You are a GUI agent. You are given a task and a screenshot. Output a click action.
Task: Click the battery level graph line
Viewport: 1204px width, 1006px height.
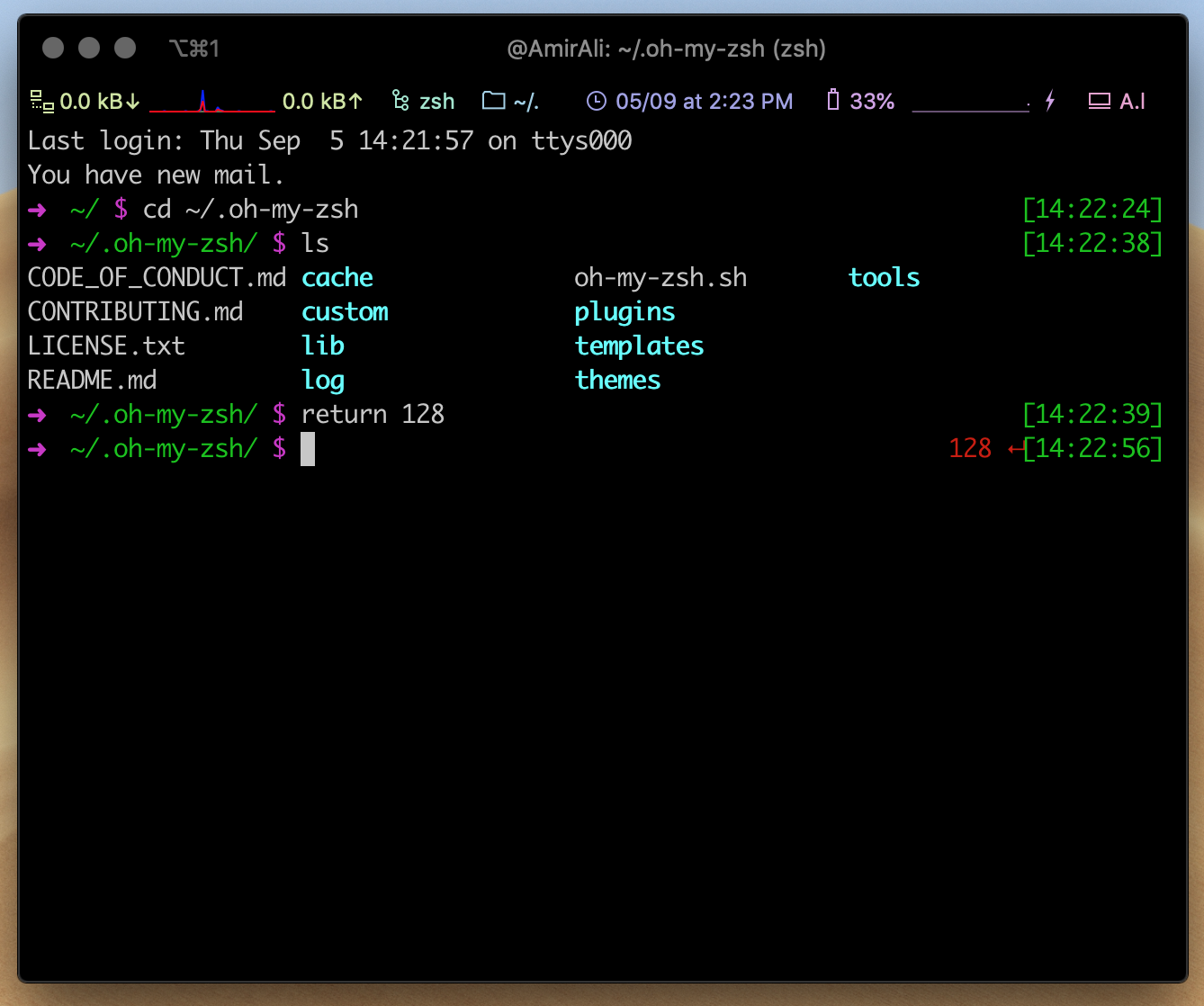click(x=971, y=109)
